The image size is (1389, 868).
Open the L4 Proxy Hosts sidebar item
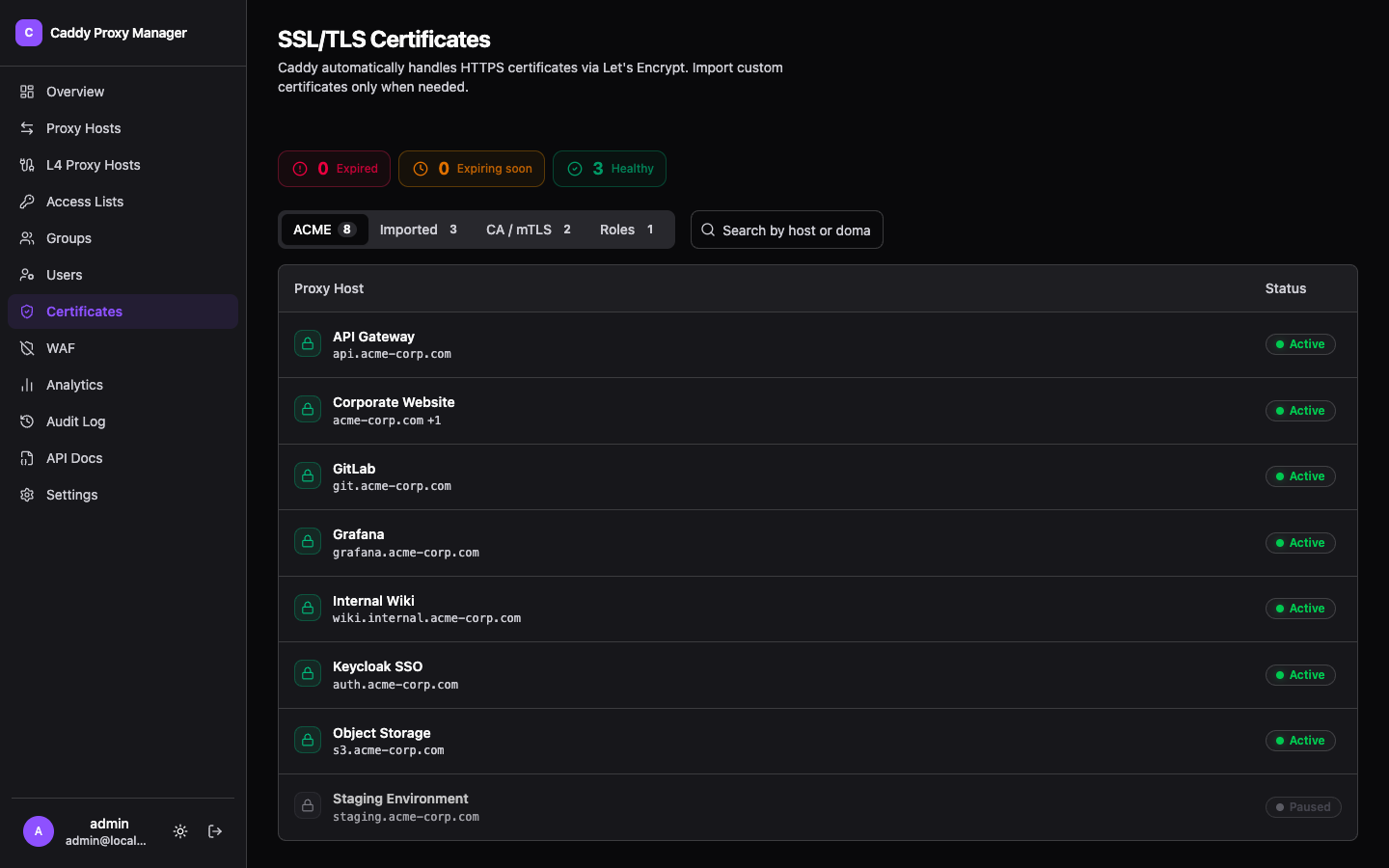click(x=123, y=165)
